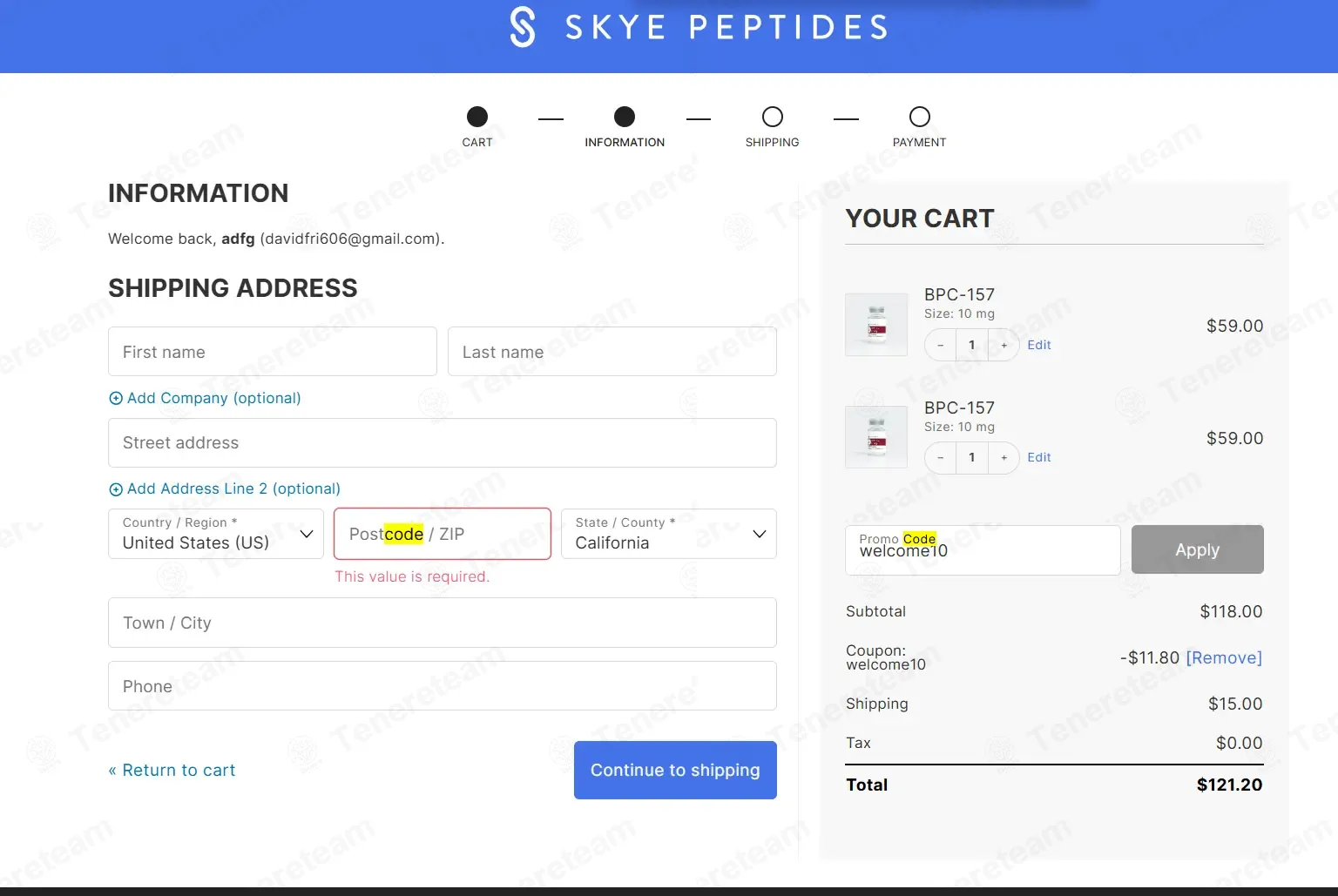The image size is (1338, 896).
Task: Click the SKYE PEPTIDES brand name text
Action: (727, 27)
